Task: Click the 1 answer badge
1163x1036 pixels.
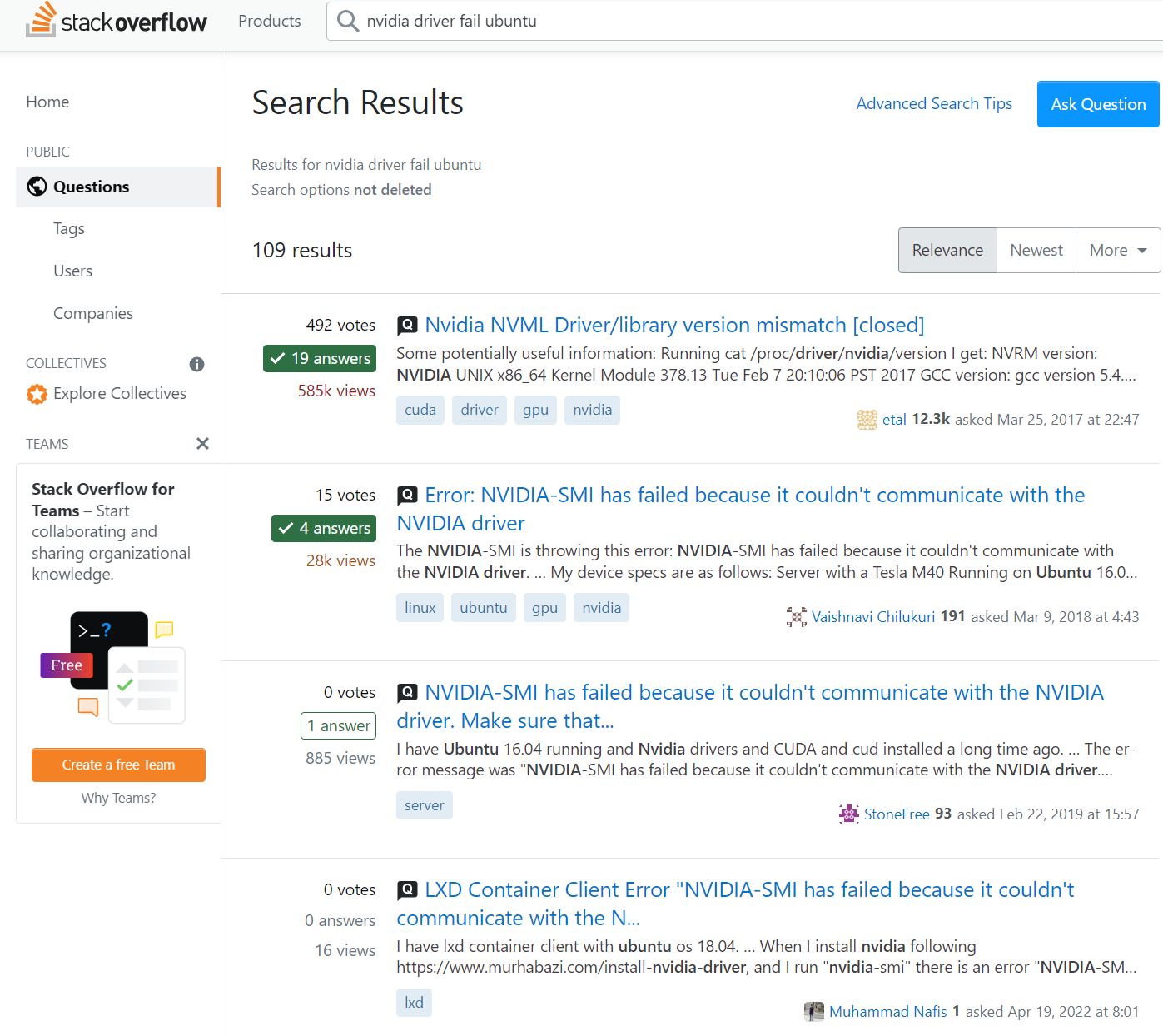Action: tap(338, 726)
